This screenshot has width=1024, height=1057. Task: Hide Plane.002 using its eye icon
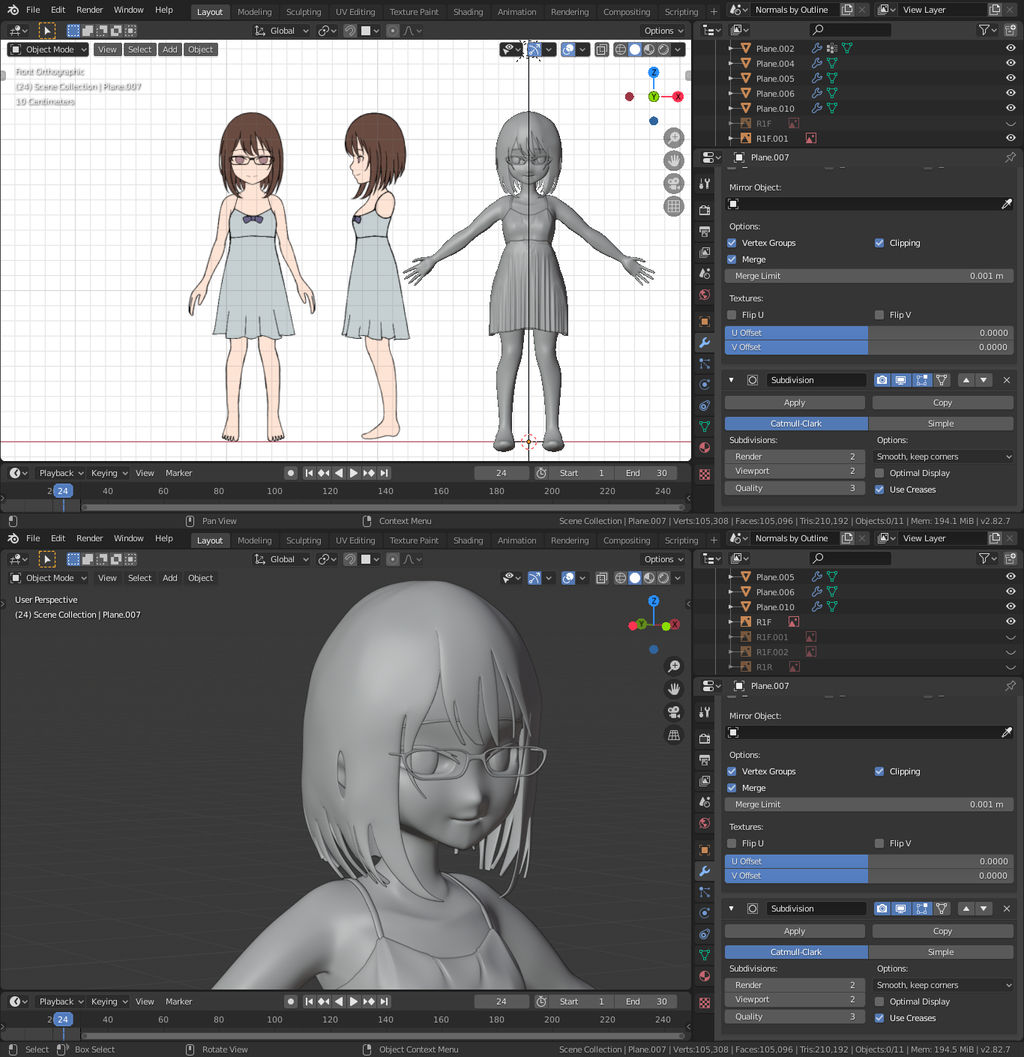coord(1010,48)
